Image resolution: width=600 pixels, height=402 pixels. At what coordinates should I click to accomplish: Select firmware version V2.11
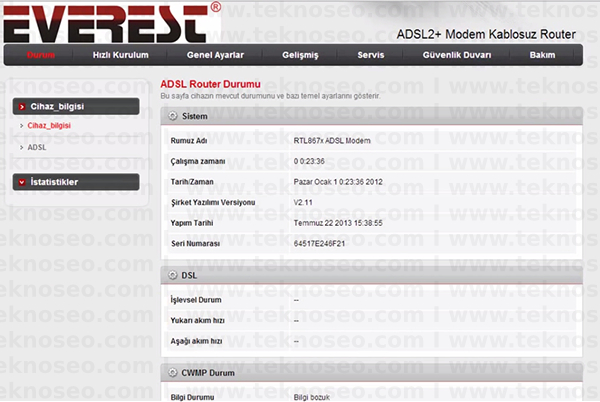tap(303, 203)
